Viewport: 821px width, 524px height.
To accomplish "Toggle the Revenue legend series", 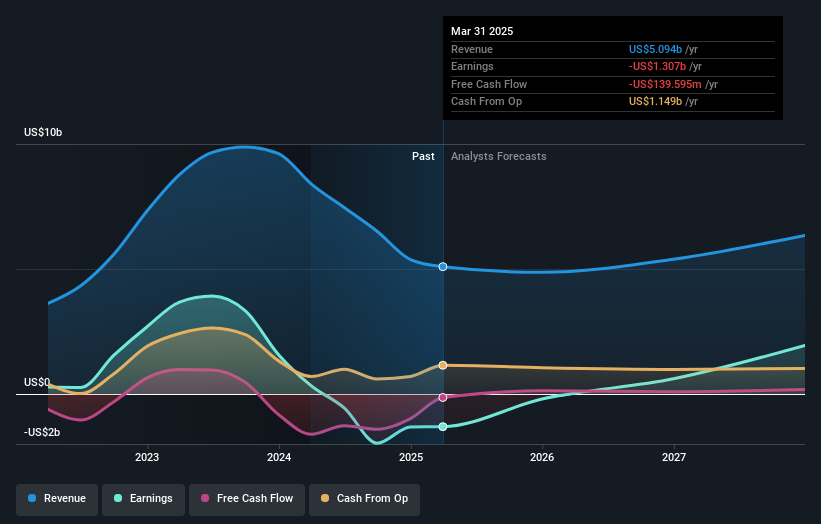I will tap(57, 499).
